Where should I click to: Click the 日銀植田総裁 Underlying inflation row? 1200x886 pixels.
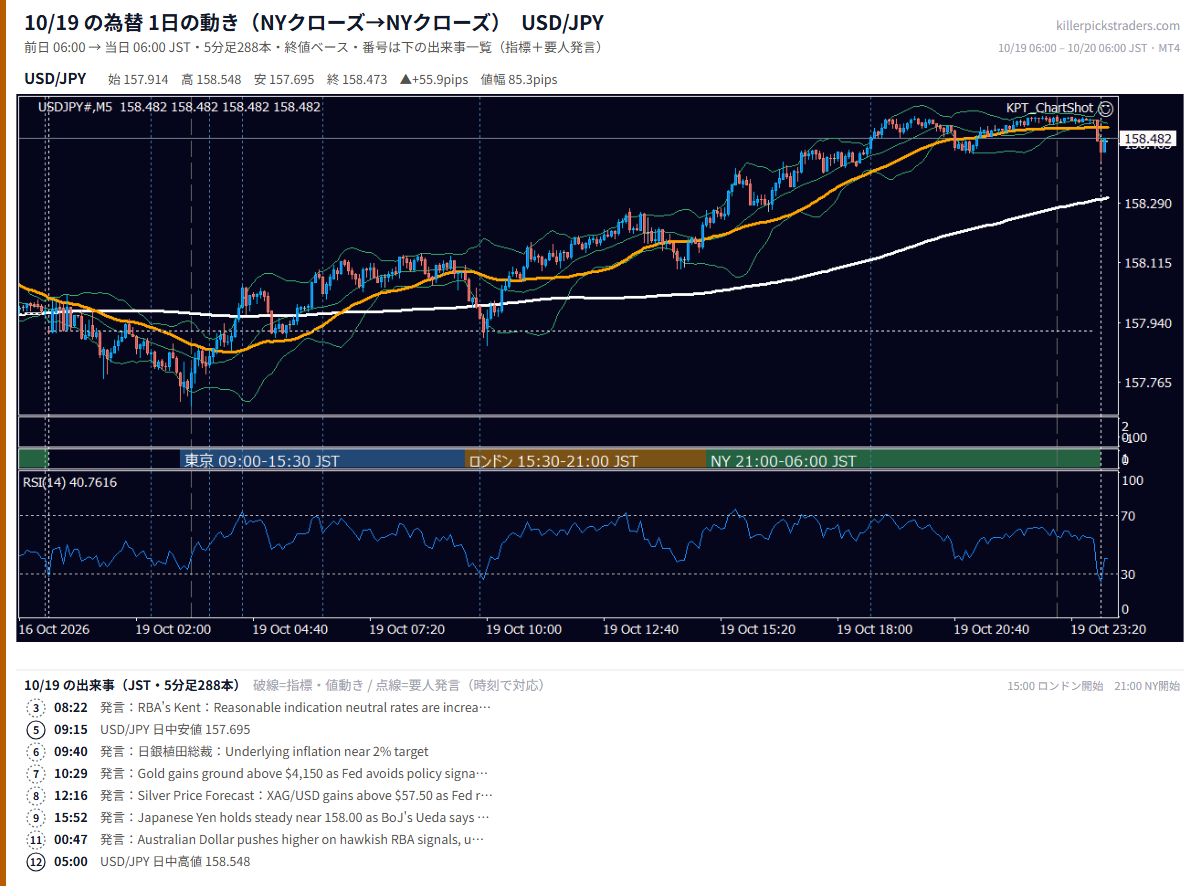tap(264, 752)
